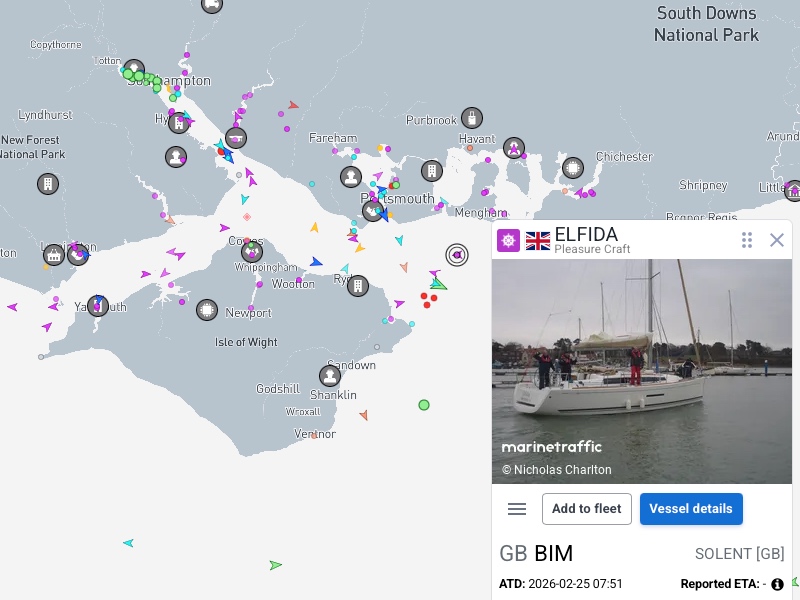This screenshot has height=600, width=800.
Task: Click the purple pleasure craft wheel icon
Action: pyautogui.click(x=508, y=241)
